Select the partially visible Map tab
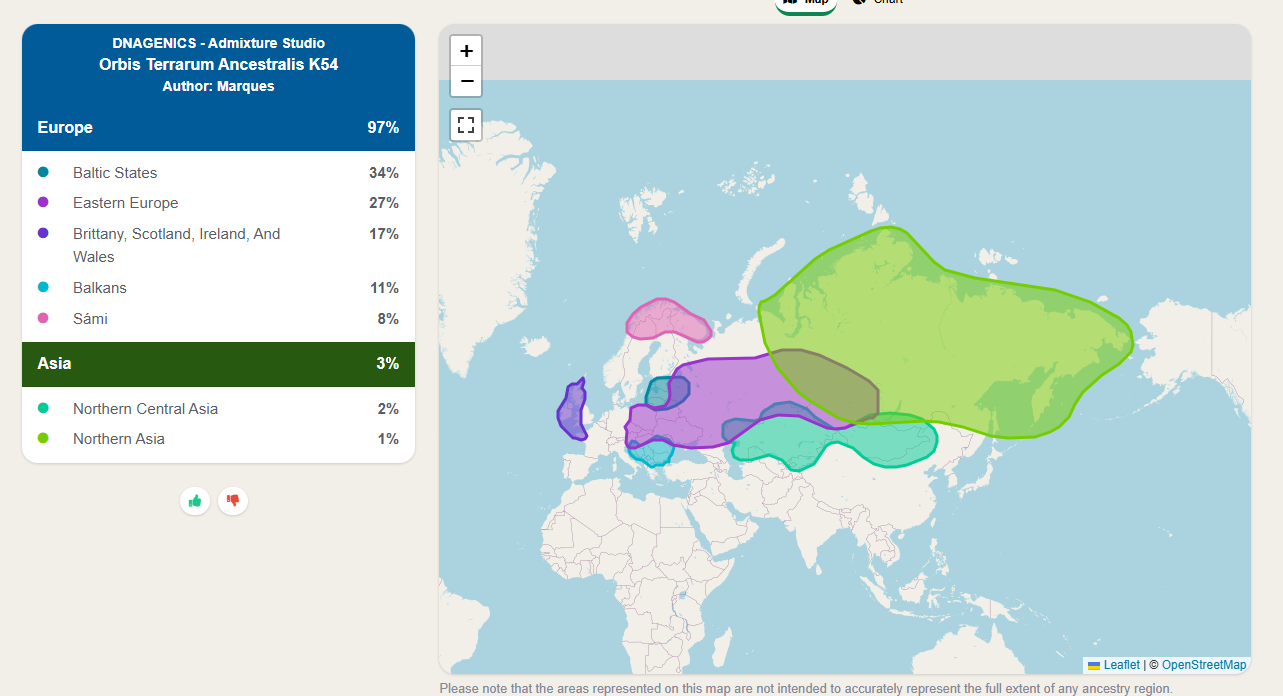This screenshot has height=696, width=1283. pyautogui.click(x=807, y=3)
